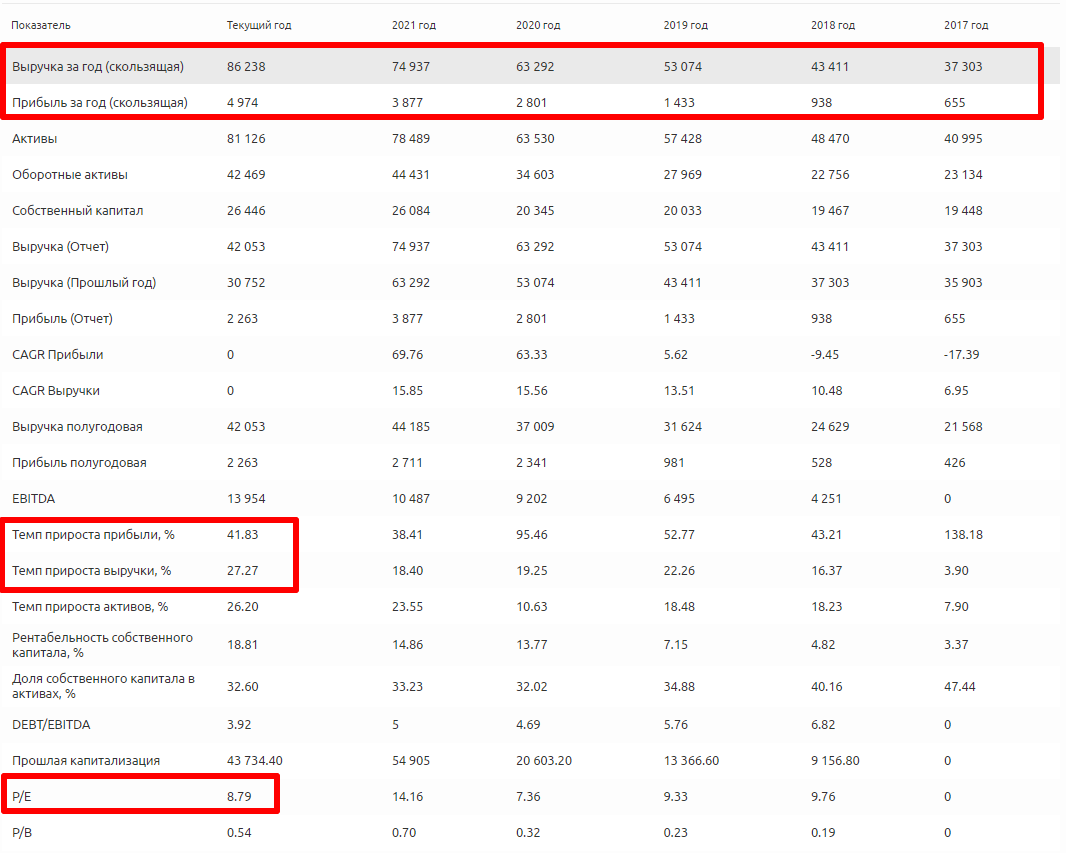Click the 'EBITDA' row label
The width and height of the screenshot is (1066, 853).
tap(32, 499)
